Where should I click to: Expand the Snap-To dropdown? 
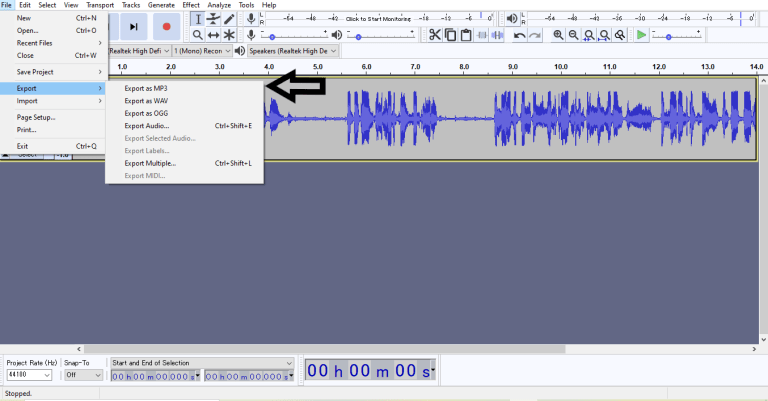[x=83, y=375]
